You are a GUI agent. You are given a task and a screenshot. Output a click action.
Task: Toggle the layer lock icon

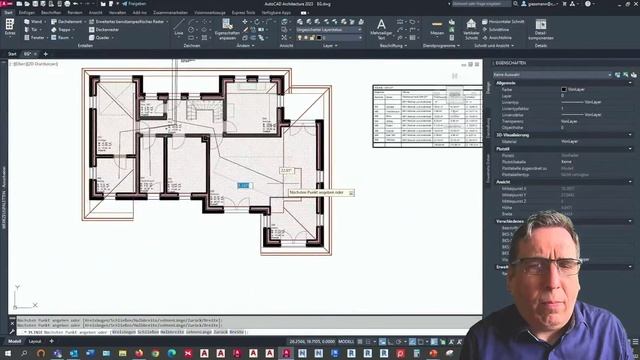coord(312,38)
